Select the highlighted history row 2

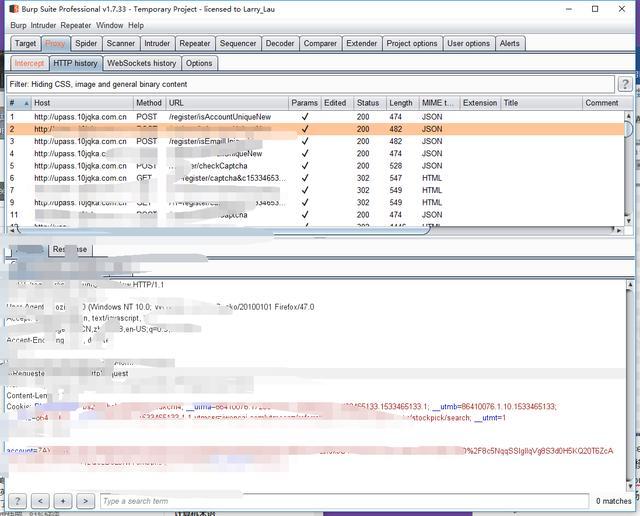315,129
